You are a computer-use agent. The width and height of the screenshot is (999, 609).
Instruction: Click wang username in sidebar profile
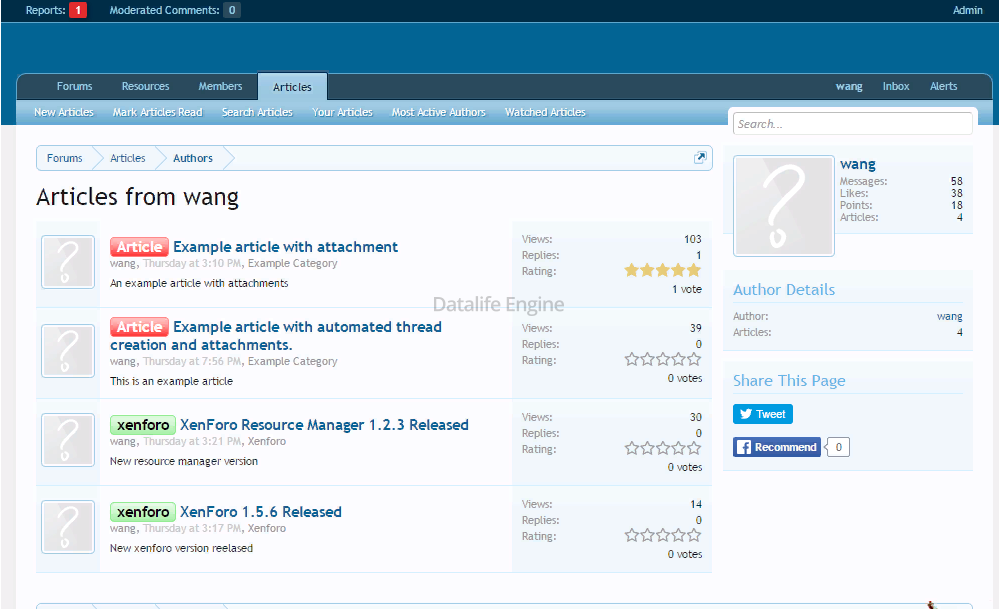[x=858, y=164]
